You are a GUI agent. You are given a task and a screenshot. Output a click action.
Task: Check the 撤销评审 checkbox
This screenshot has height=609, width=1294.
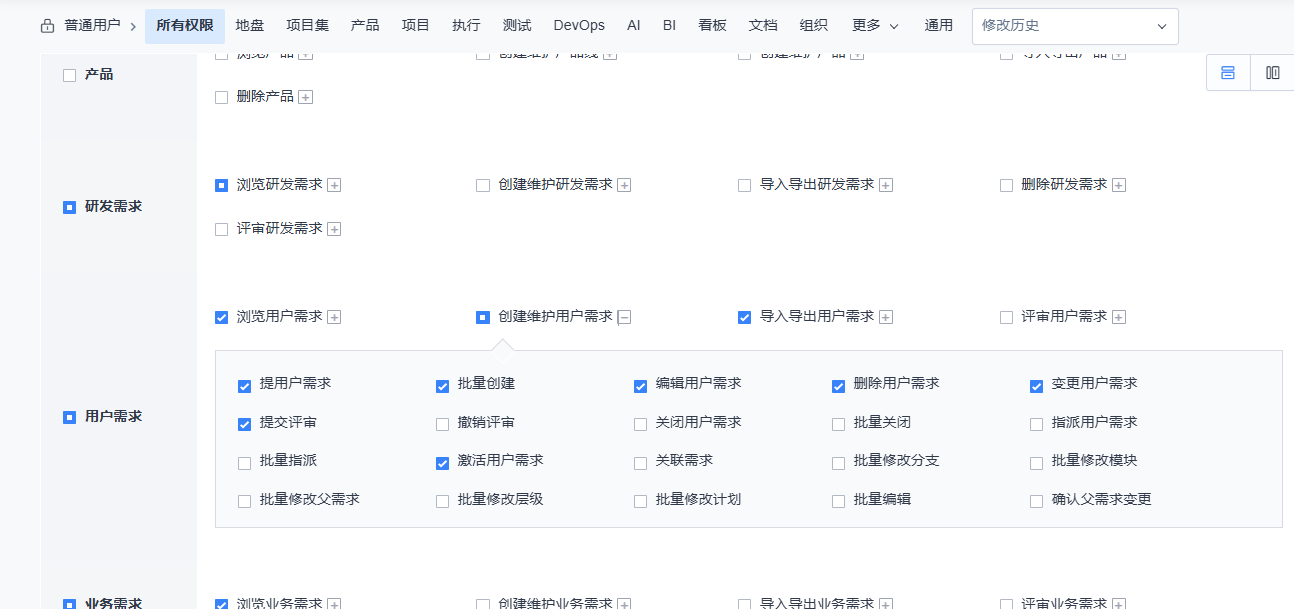coord(443,424)
